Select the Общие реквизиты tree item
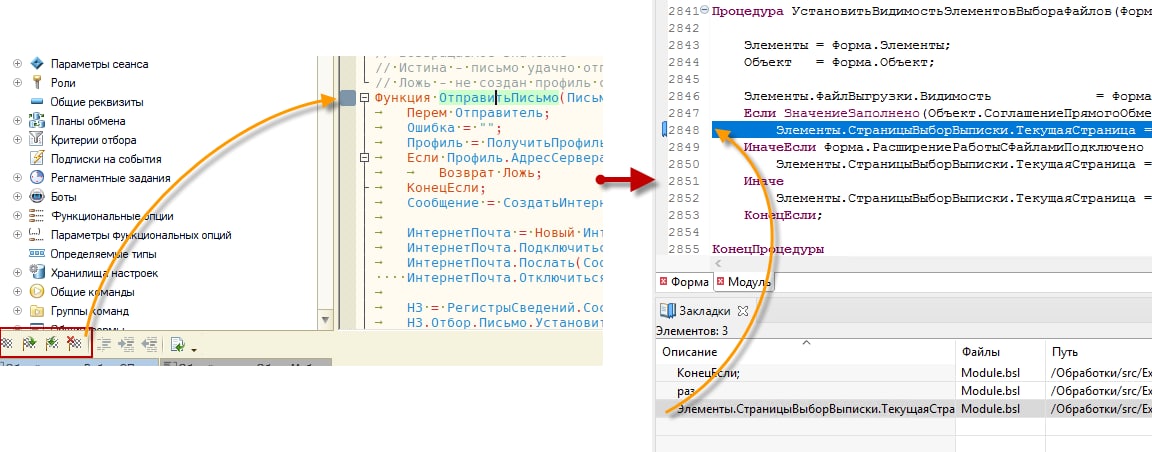The image size is (1152, 452). click(x=97, y=102)
